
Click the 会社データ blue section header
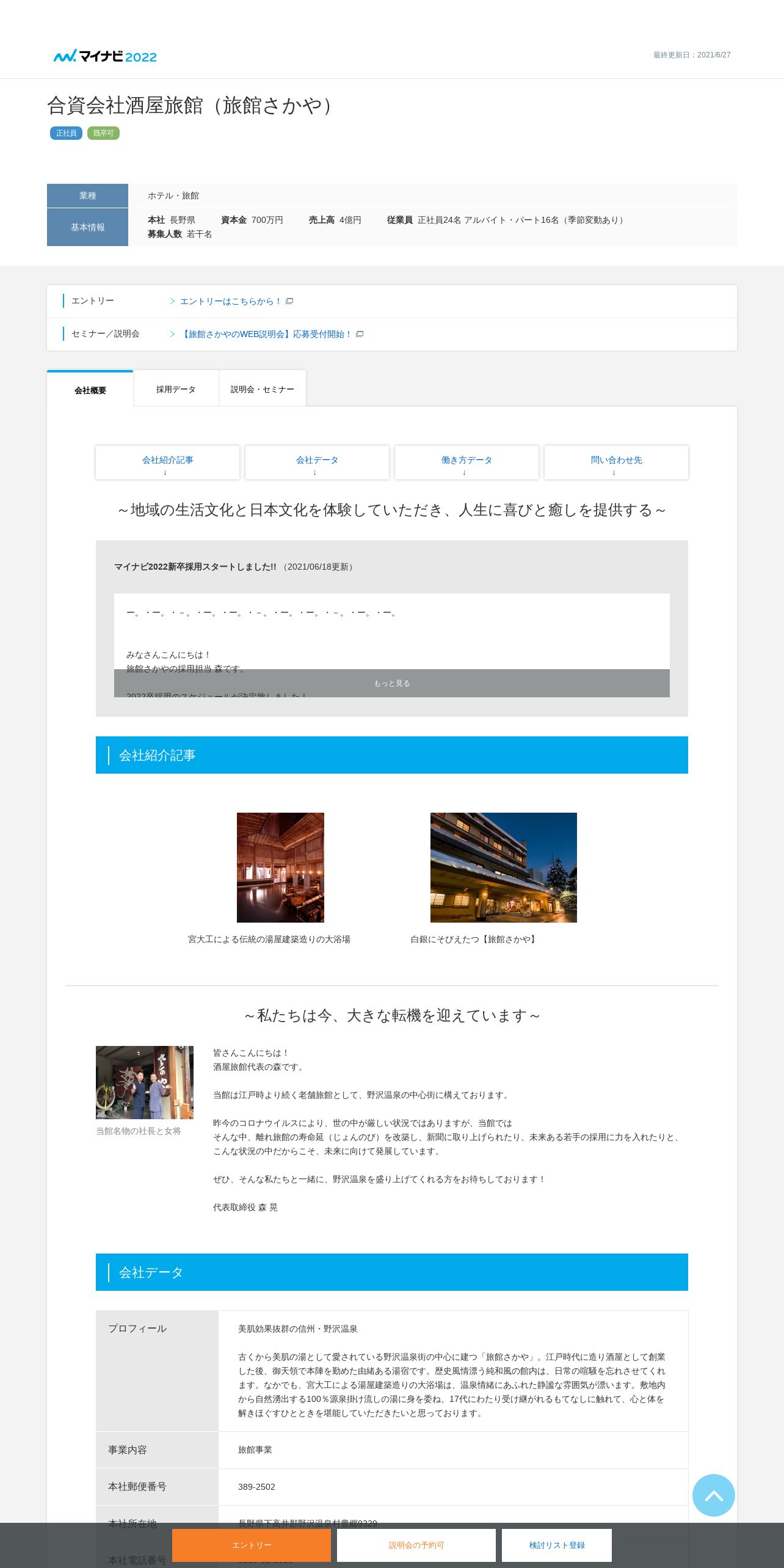[392, 1272]
